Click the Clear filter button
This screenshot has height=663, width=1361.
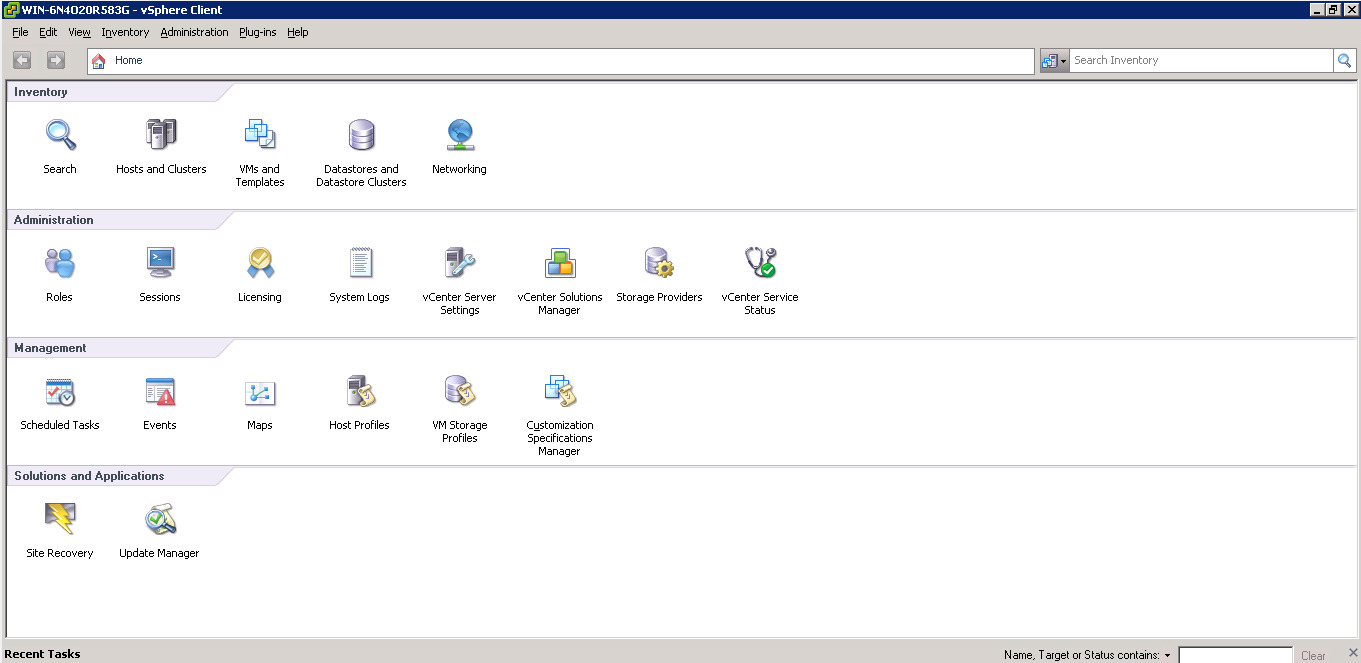1313,656
